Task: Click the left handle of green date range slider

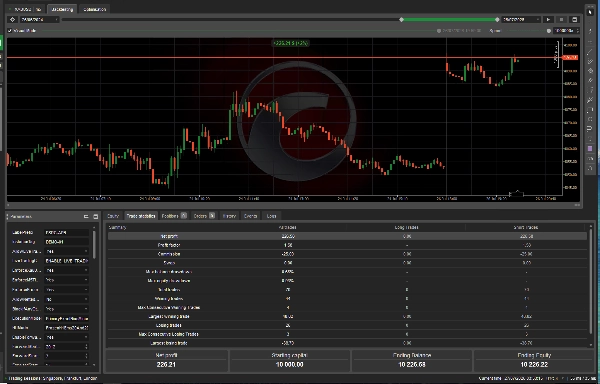Action: pos(401,20)
